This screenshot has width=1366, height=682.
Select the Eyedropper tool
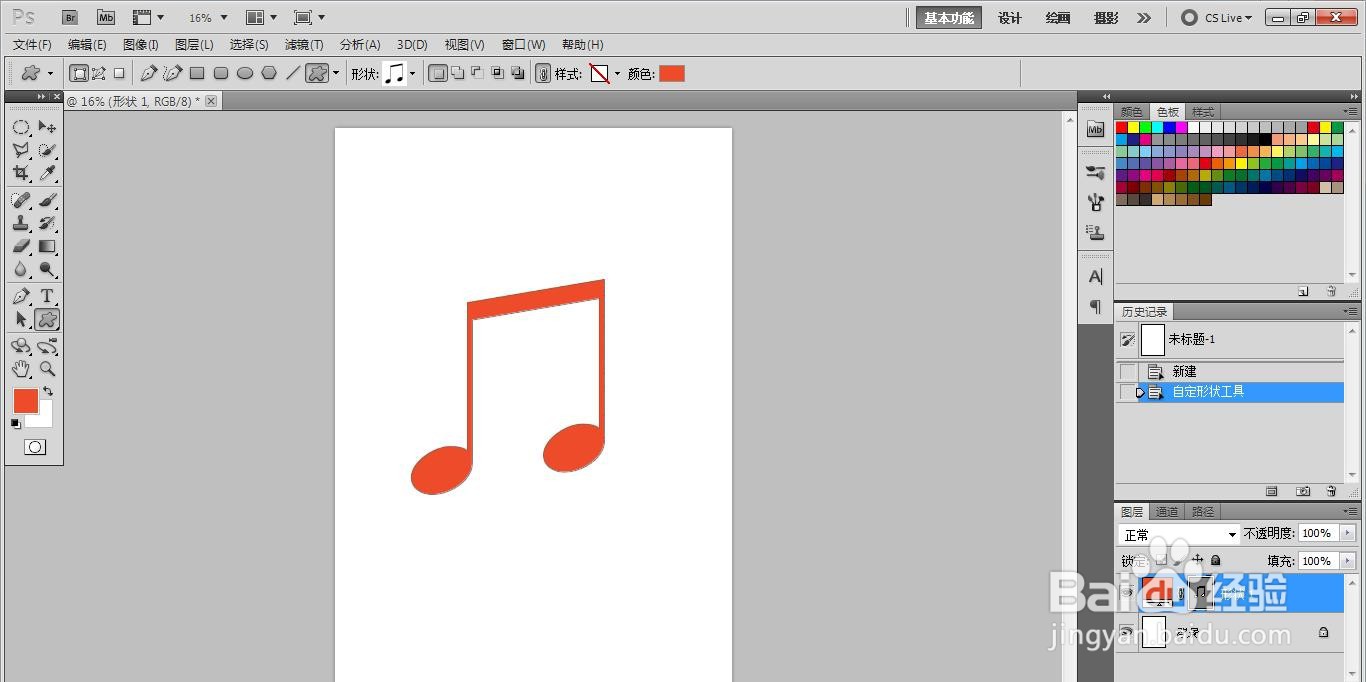(47, 173)
